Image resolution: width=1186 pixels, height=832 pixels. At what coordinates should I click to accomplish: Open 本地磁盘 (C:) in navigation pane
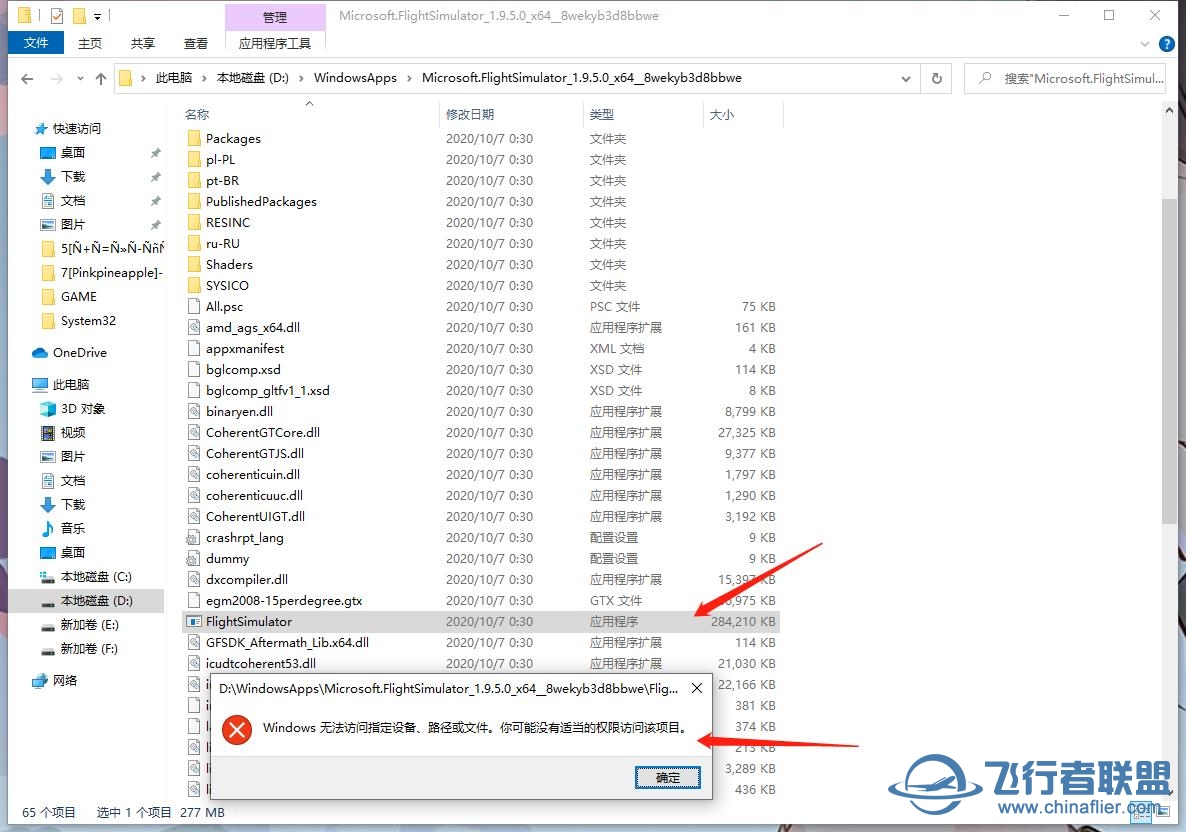pos(96,576)
